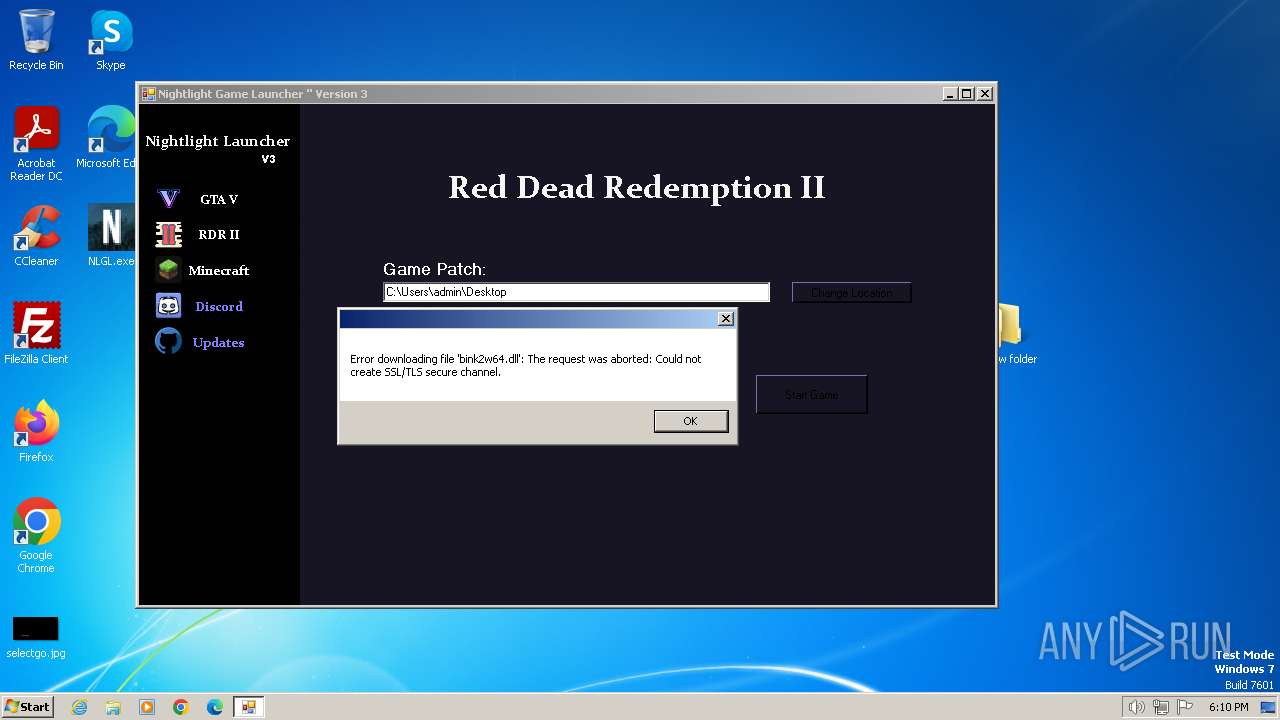Click the Red Dead Redemption II heading
The height and width of the screenshot is (720, 1280).
(x=636, y=187)
